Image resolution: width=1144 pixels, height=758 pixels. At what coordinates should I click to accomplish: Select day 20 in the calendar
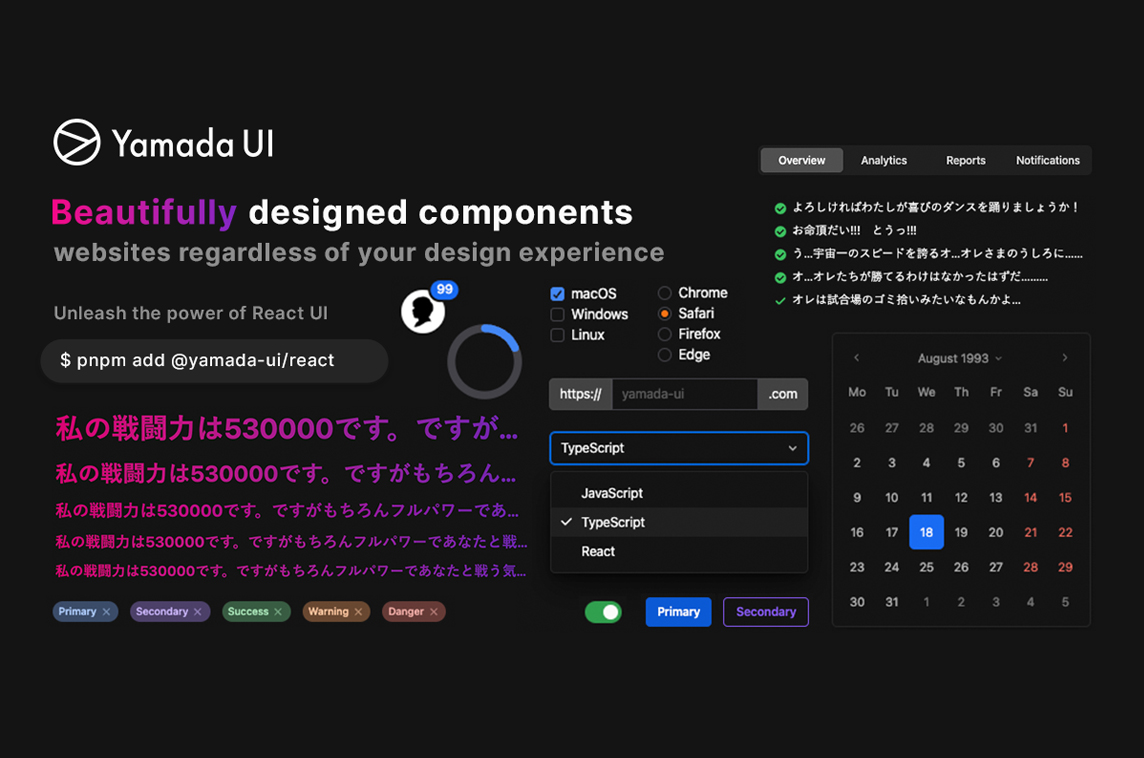(996, 532)
